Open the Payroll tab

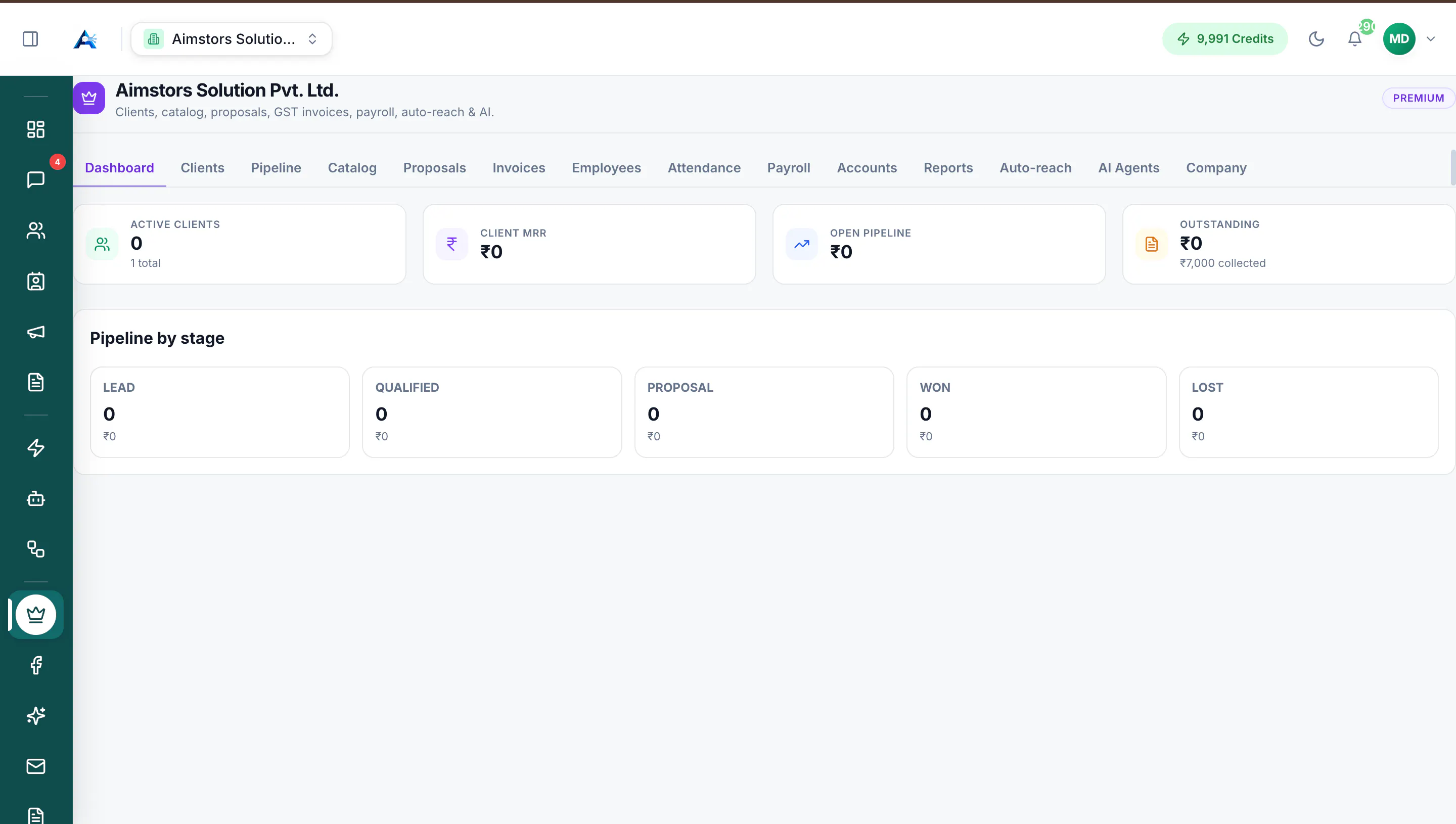coord(789,168)
